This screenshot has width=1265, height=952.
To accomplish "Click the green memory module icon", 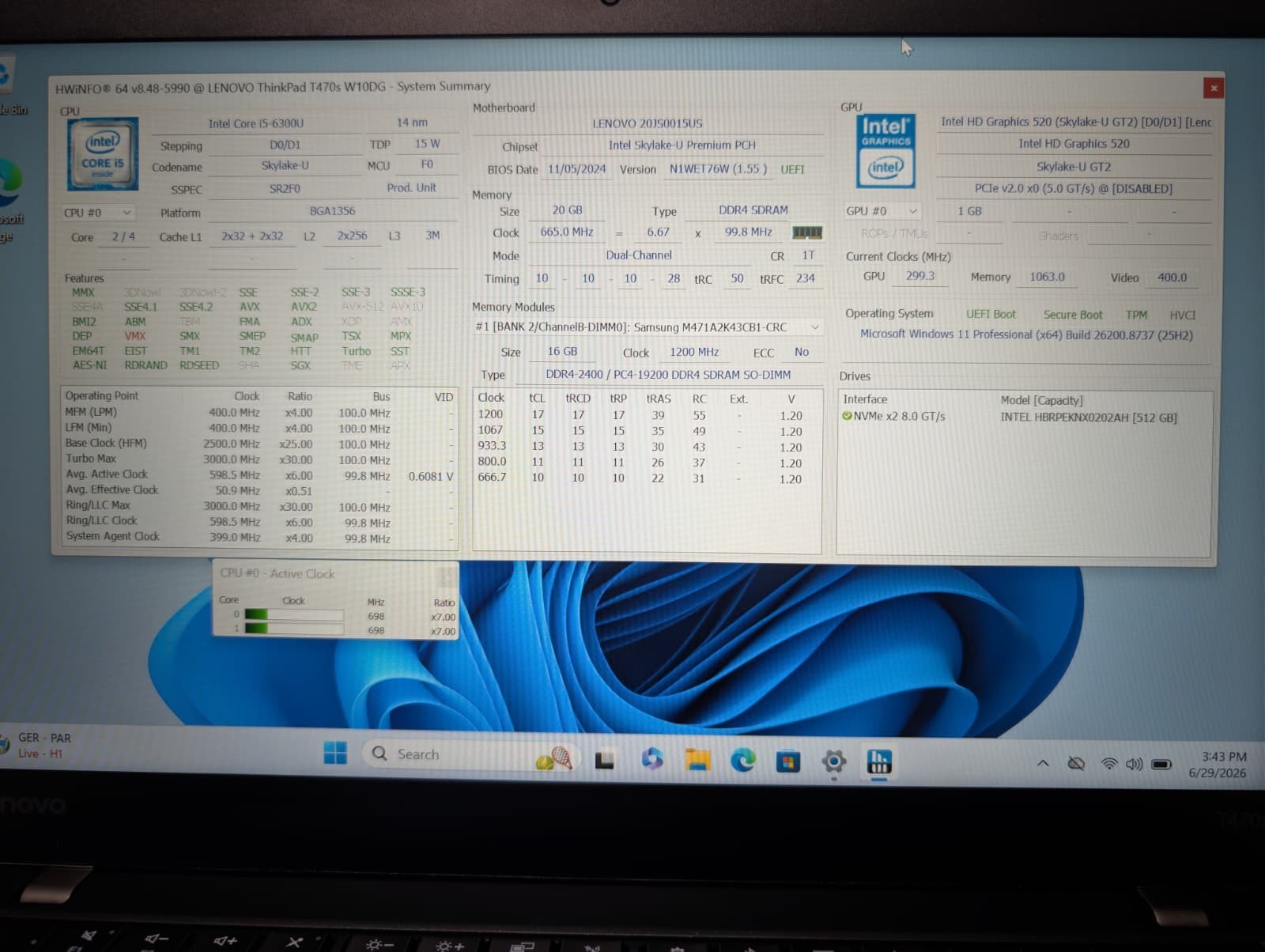I will (x=807, y=232).
